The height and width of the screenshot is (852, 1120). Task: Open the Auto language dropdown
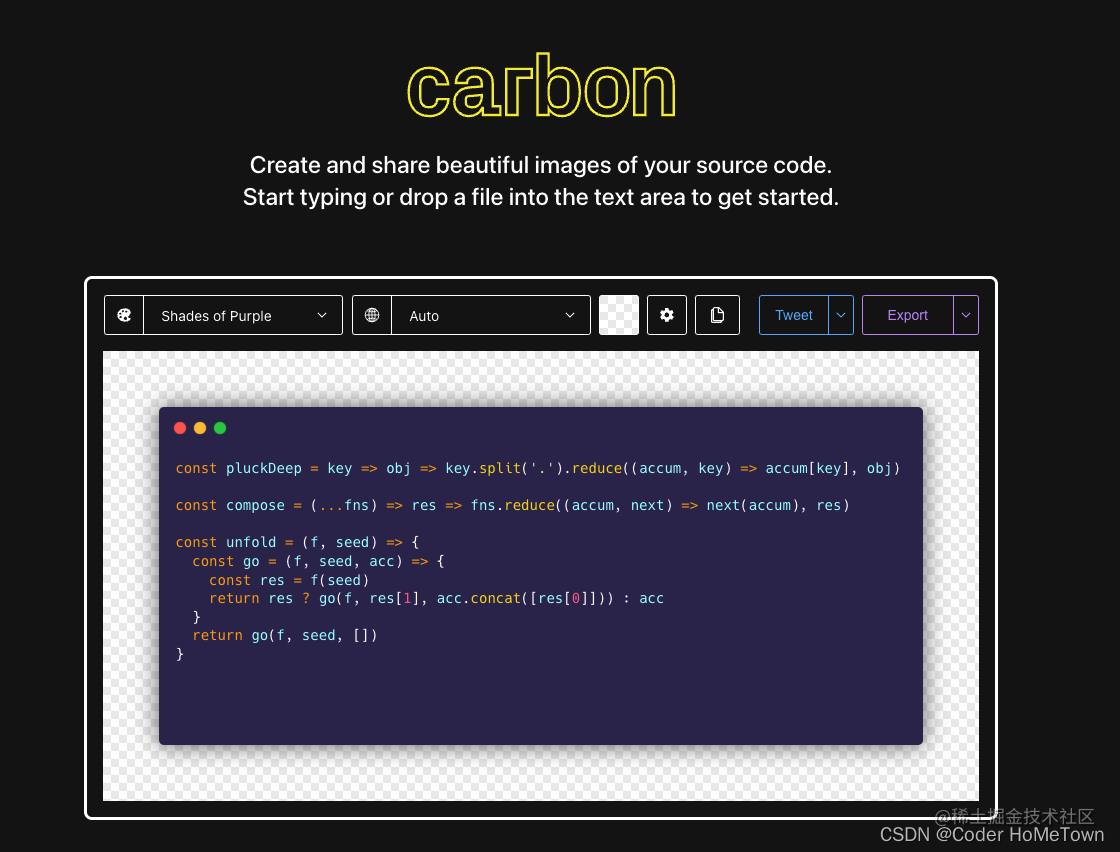(x=491, y=315)
